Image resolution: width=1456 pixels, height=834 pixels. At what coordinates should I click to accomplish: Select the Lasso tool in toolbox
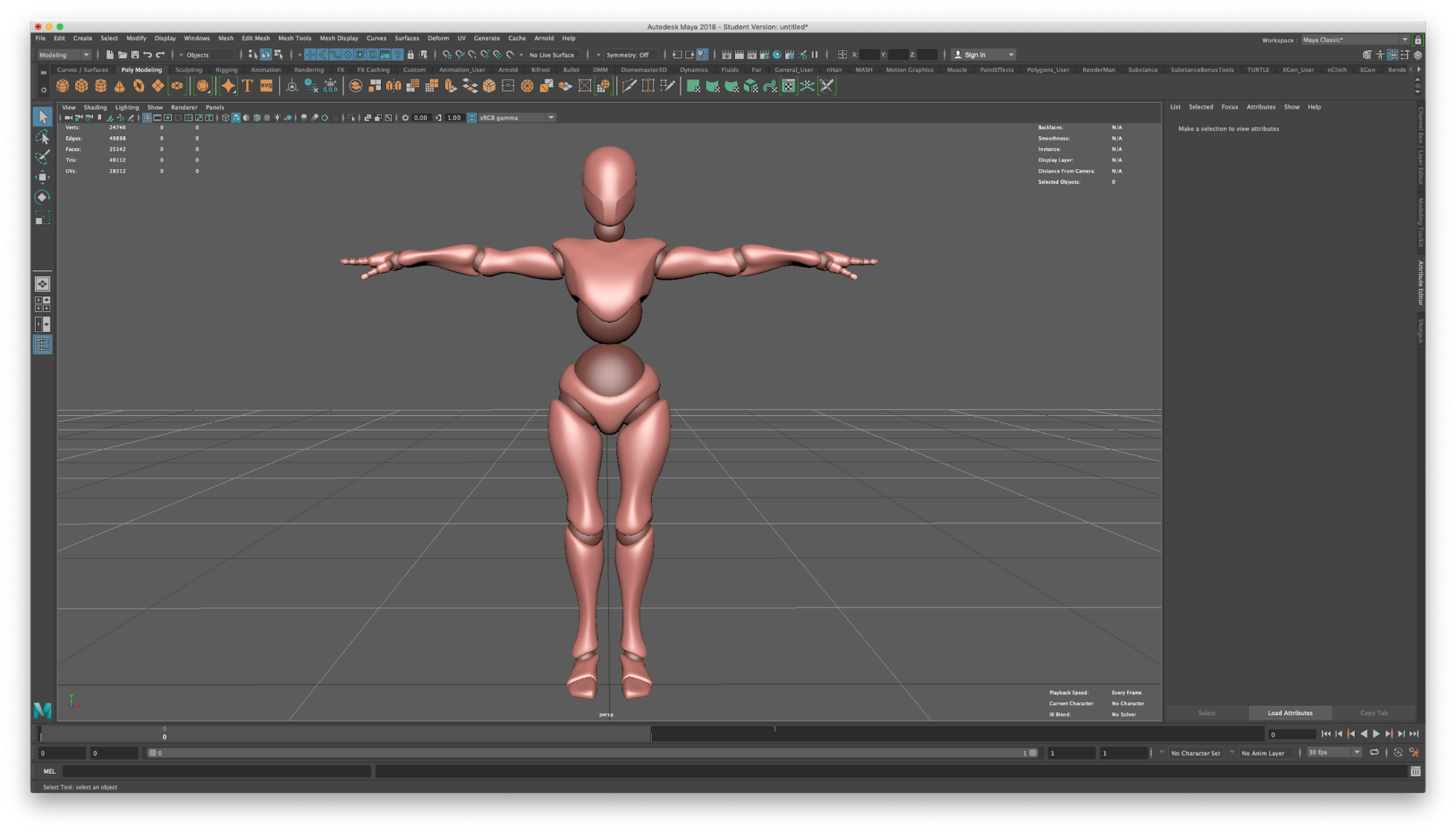pyautogui.click(x=42, y=137)
